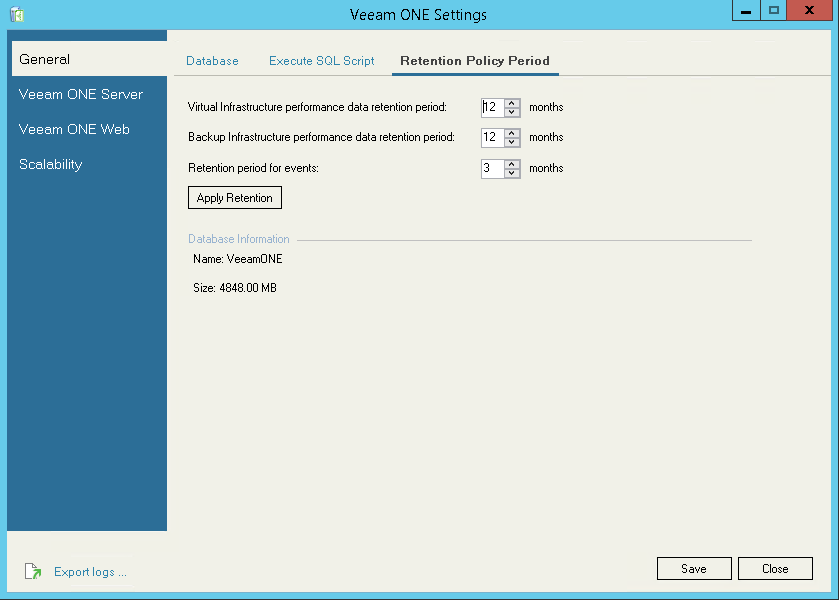Click the 'Name: VeeamONE' database text
Image resolution: width=839 pixels, height=600 pixels.
238,259
